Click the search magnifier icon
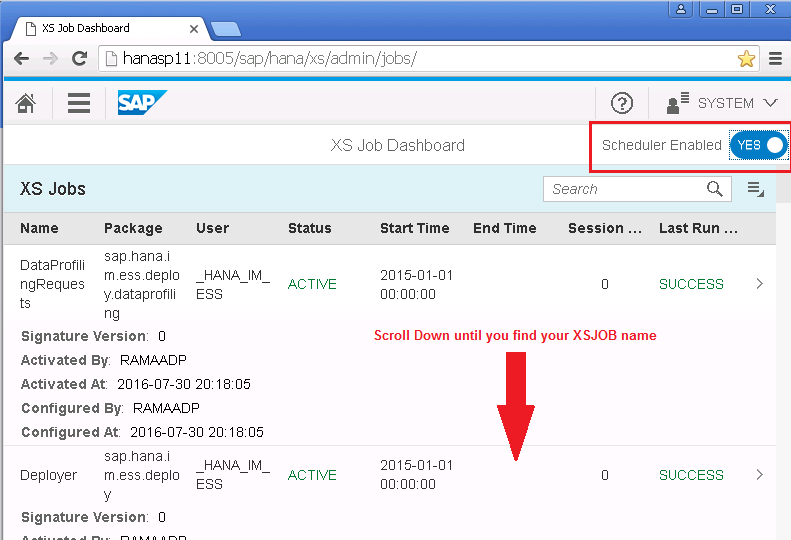The image size is (791, 540). click(x=714, y=189)
